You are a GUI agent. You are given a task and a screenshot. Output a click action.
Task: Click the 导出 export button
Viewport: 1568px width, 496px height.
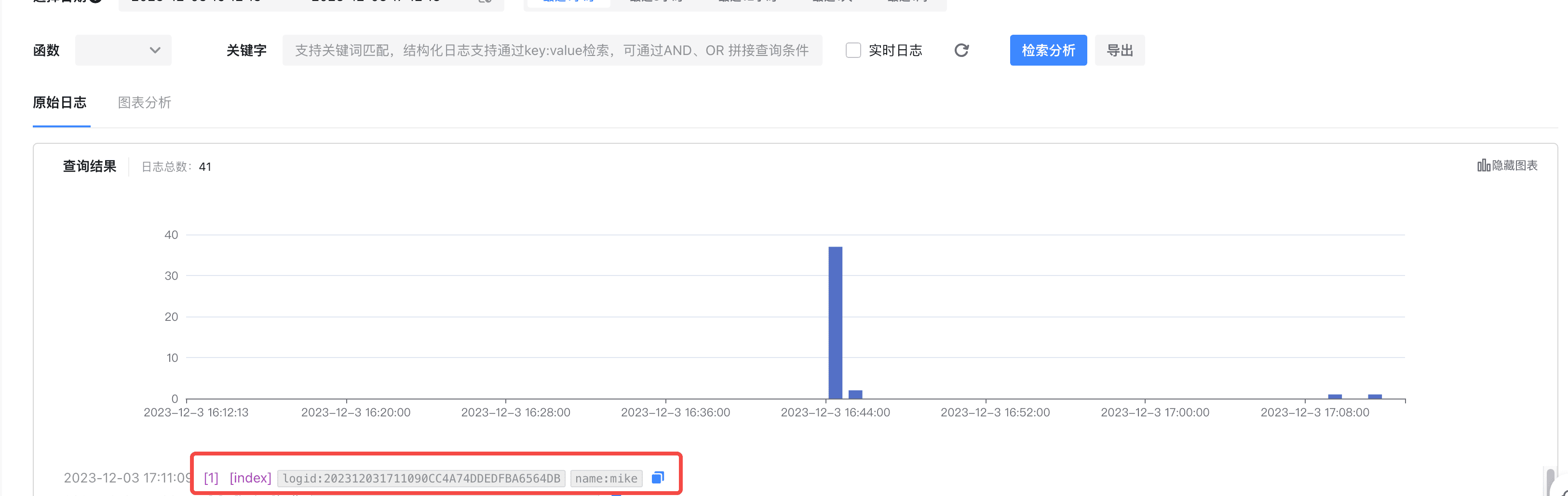coord(1119,50)
